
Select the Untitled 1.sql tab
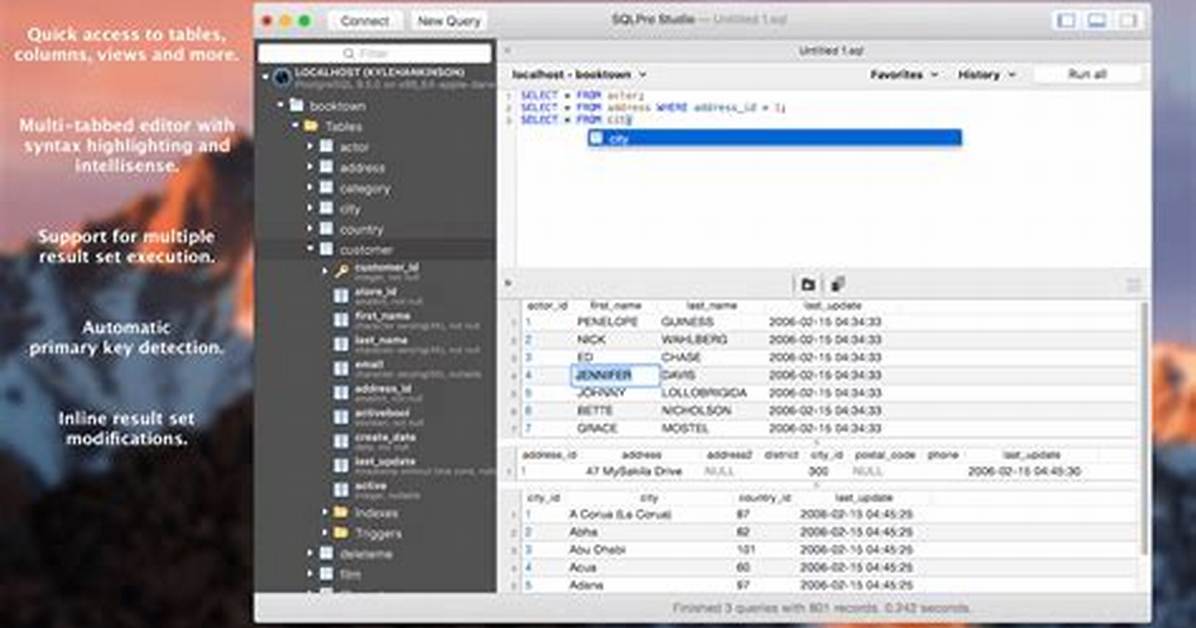831,50
